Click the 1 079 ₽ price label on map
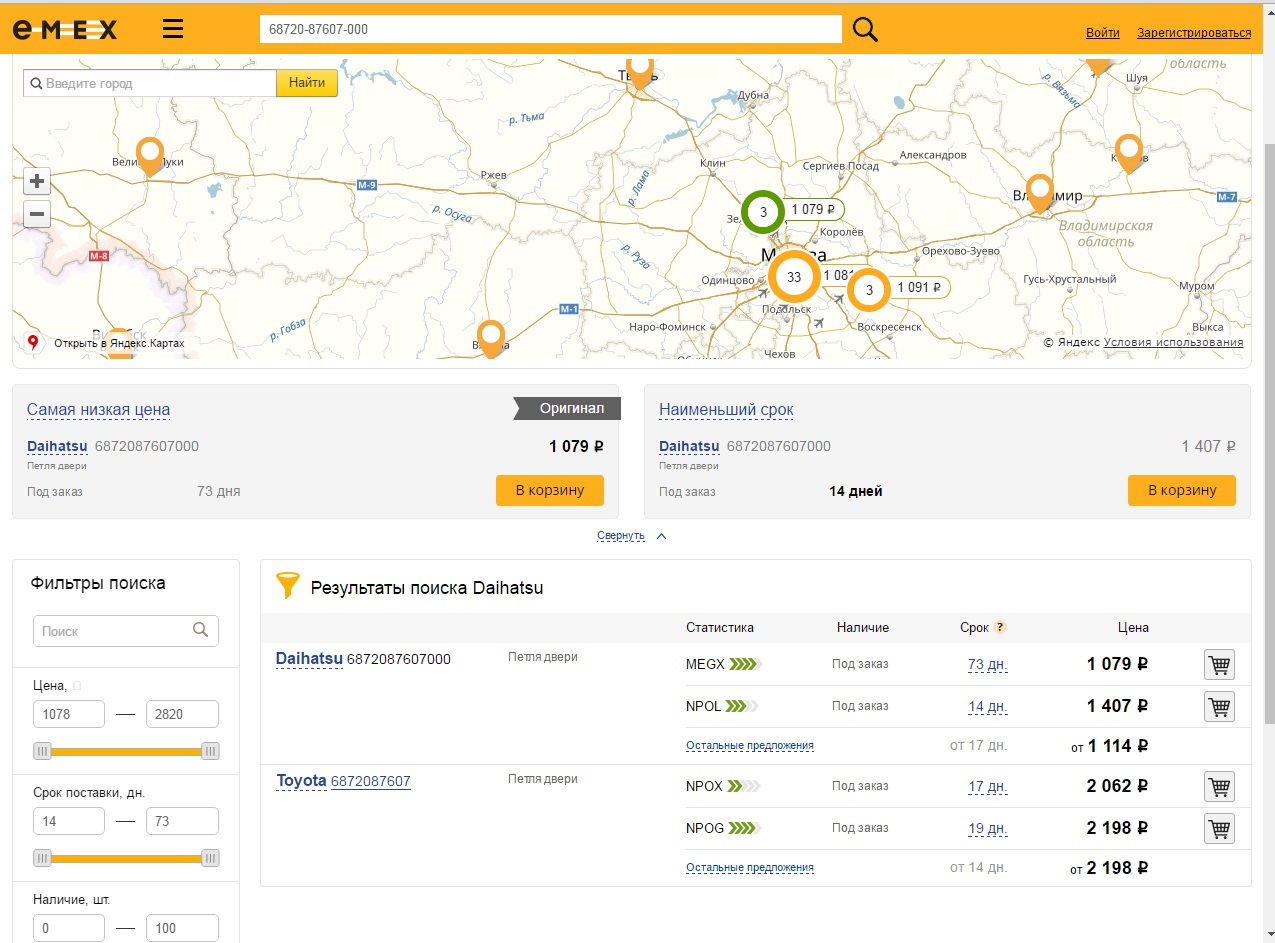This screenshot has height=943, width=1275. 814,210
